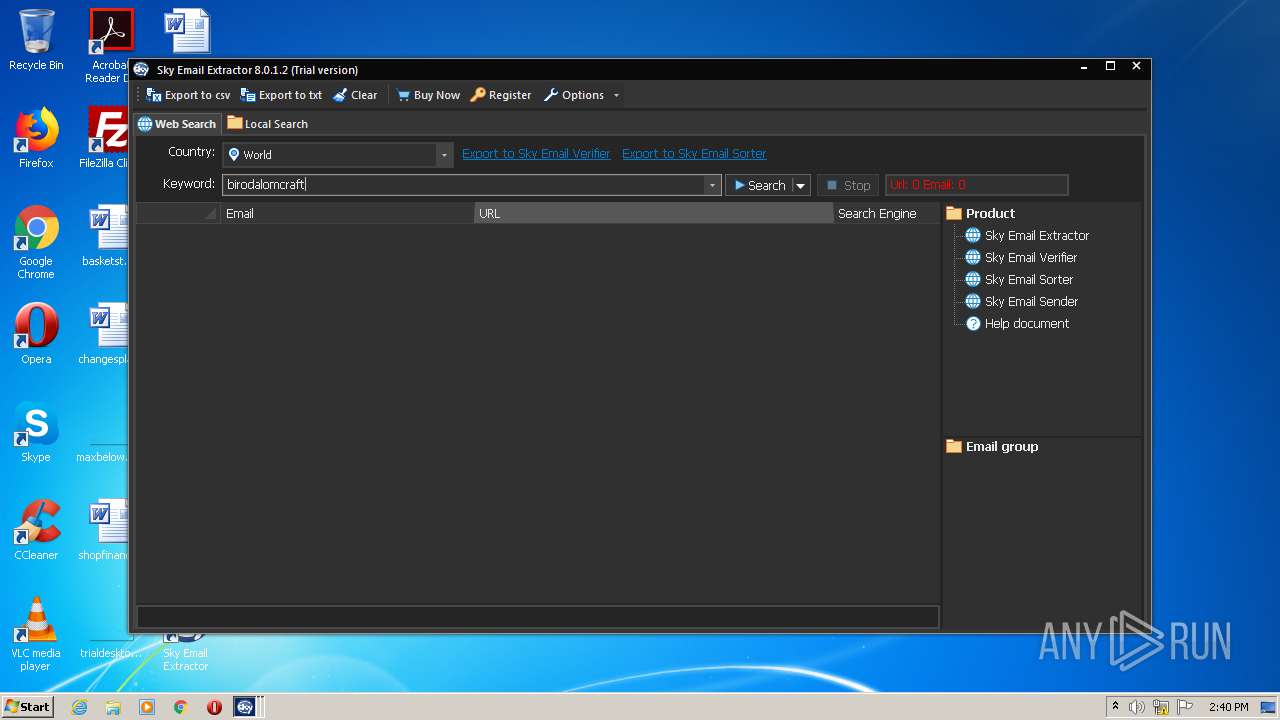The height and width of the screenshot is (720, 1280).
Task: Select Firefox desktop icon
Action: 36,138
